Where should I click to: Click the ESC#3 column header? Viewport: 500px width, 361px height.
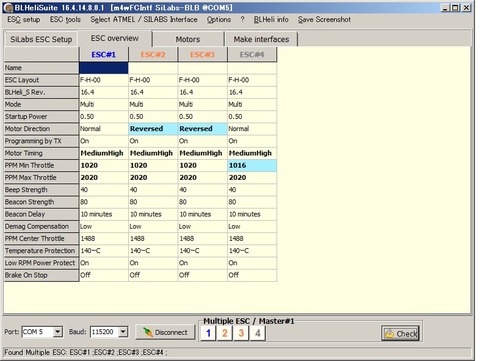tap(202, 54)
